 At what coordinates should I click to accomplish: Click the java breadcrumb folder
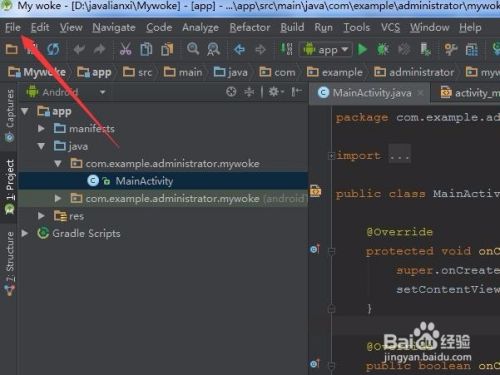pos(231,72)
